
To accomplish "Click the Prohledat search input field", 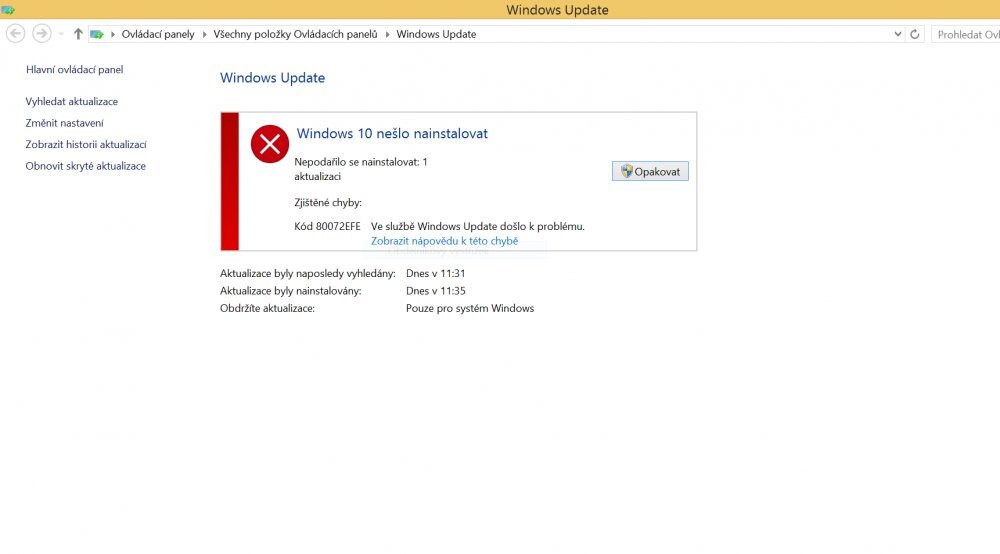I will tap(966, 34).
